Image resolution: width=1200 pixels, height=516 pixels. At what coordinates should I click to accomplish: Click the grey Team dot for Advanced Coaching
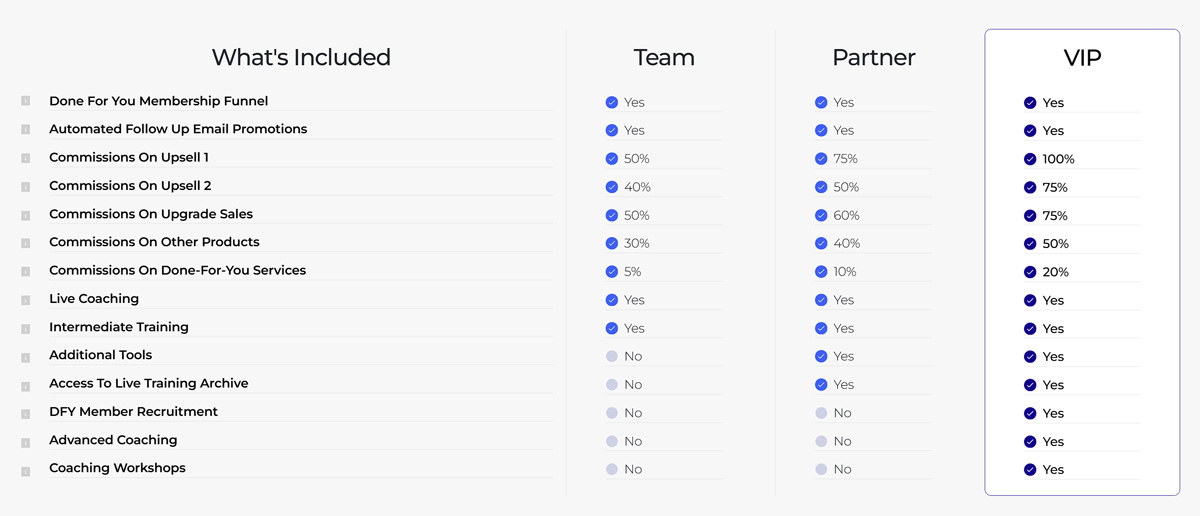click(x=612, y=441)
